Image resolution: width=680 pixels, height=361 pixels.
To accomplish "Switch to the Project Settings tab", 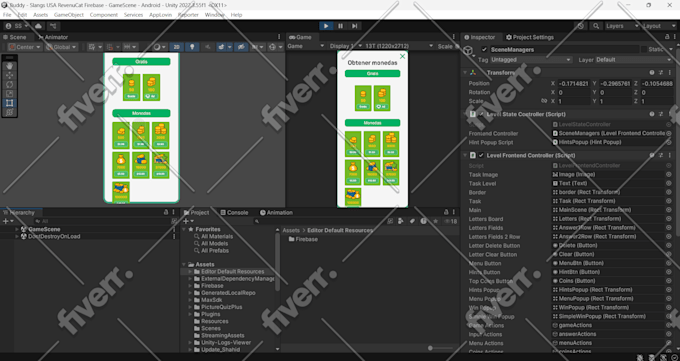I will 530,37.
